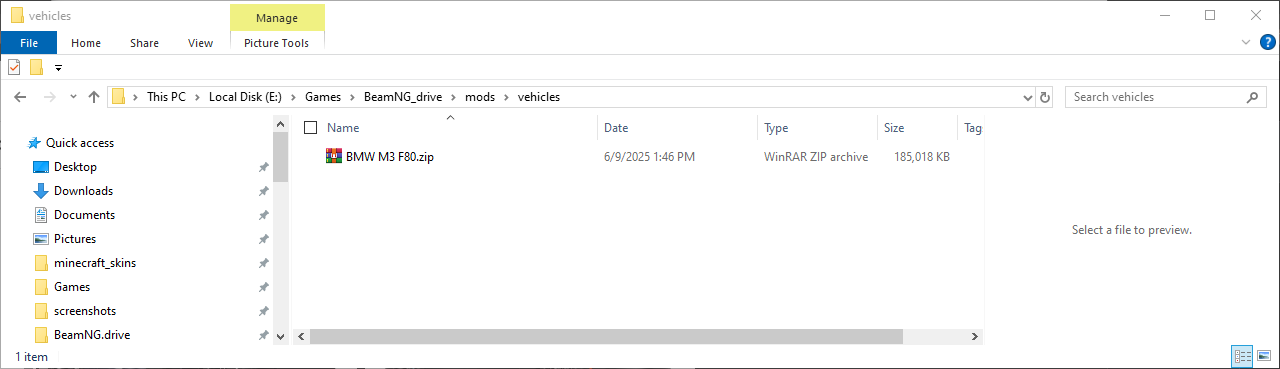Click the 185,018 KB size cell
1280x369 pixels.
point(922,157)
